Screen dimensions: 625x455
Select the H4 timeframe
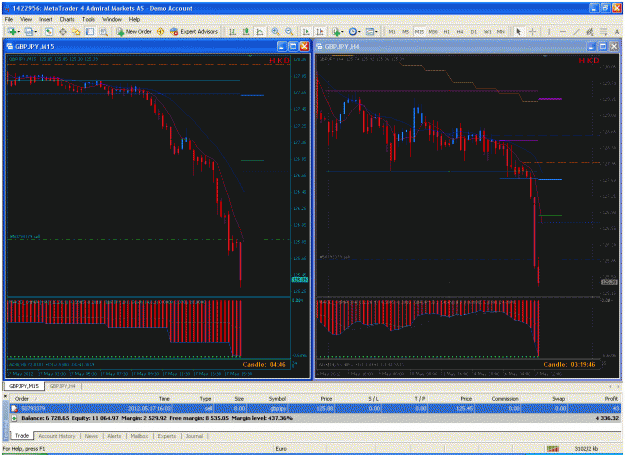click(460, 31)
